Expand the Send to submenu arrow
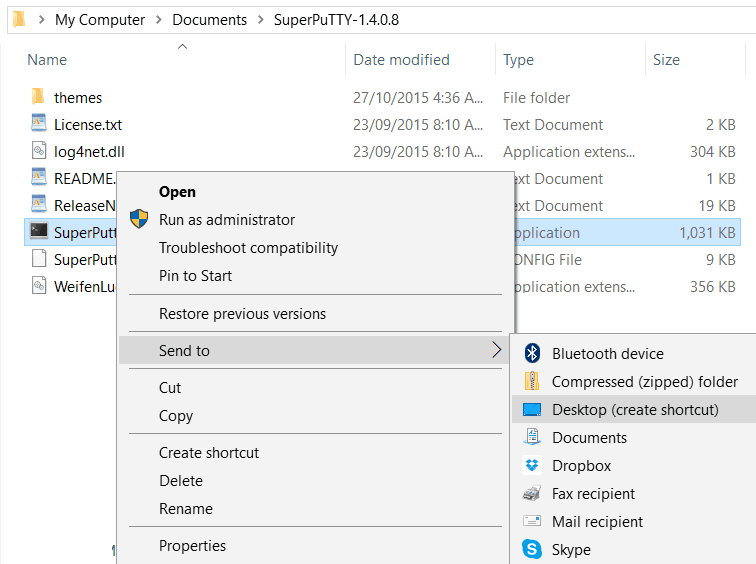The image size is (756, 564). [497, 350]
